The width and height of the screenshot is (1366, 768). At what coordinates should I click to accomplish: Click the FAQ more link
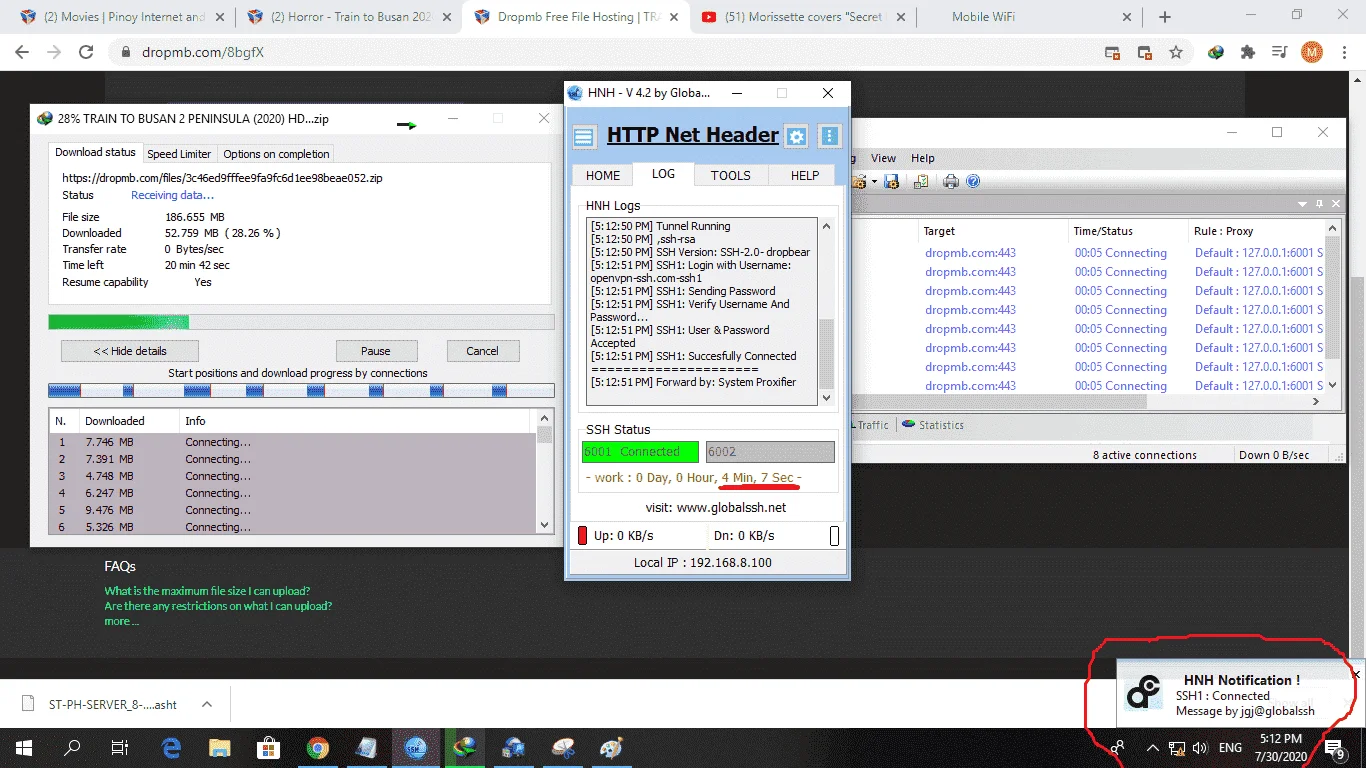point(121,621)
